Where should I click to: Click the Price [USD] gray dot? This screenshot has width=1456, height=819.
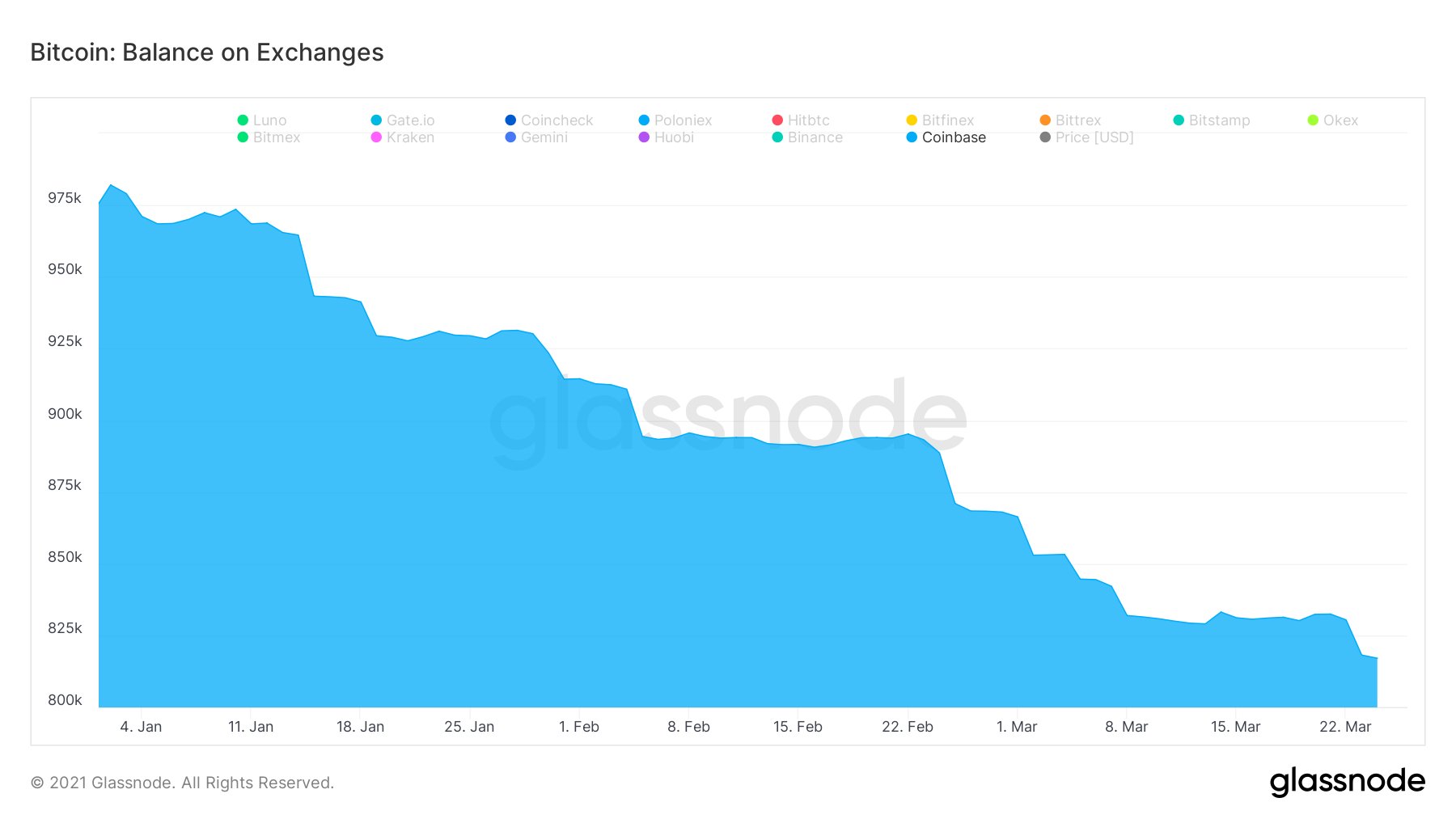(x=1045, y=137)
